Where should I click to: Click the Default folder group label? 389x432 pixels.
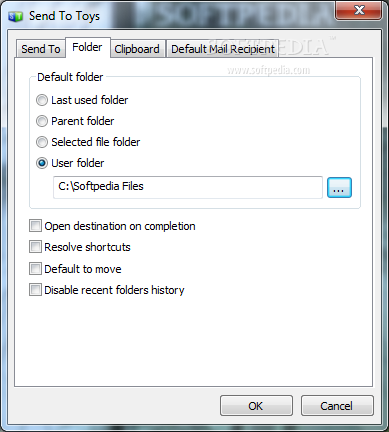(70, 77)
